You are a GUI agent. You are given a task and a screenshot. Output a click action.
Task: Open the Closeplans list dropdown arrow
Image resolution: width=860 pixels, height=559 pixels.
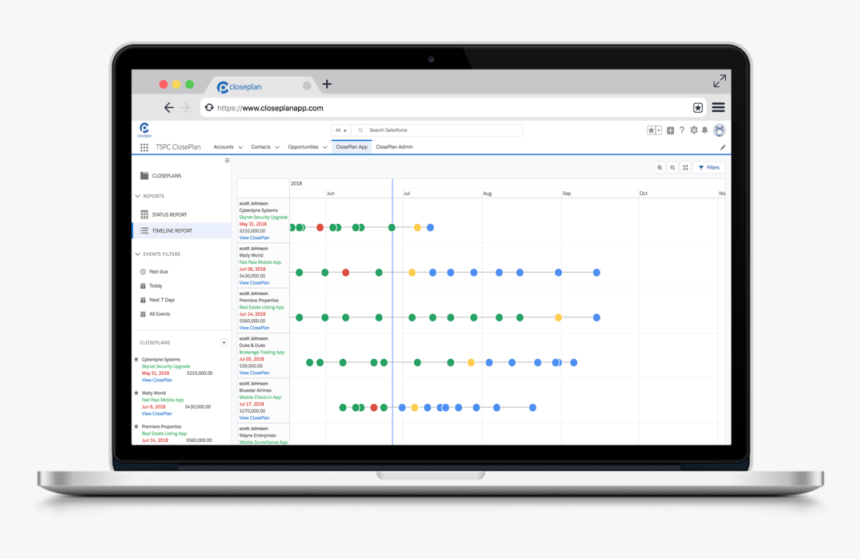tap(224, 342)
